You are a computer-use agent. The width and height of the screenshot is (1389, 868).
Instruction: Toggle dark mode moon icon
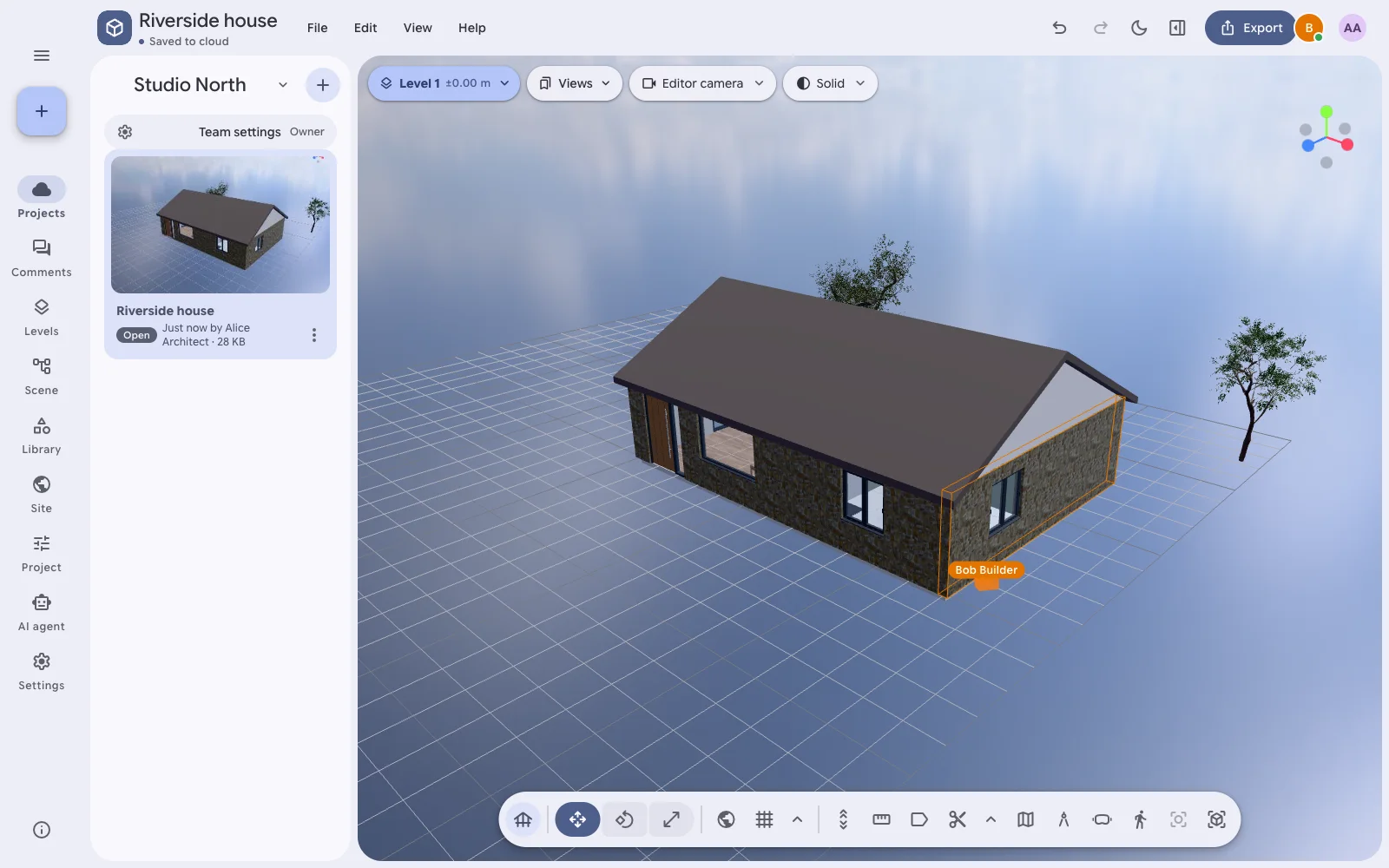tap(1139, 28)
